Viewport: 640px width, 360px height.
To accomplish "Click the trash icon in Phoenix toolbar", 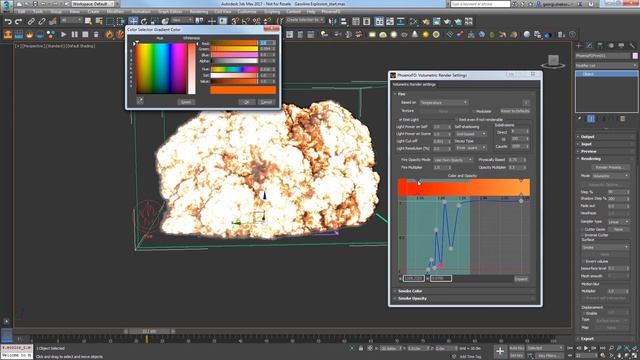I will pos(96,35).
